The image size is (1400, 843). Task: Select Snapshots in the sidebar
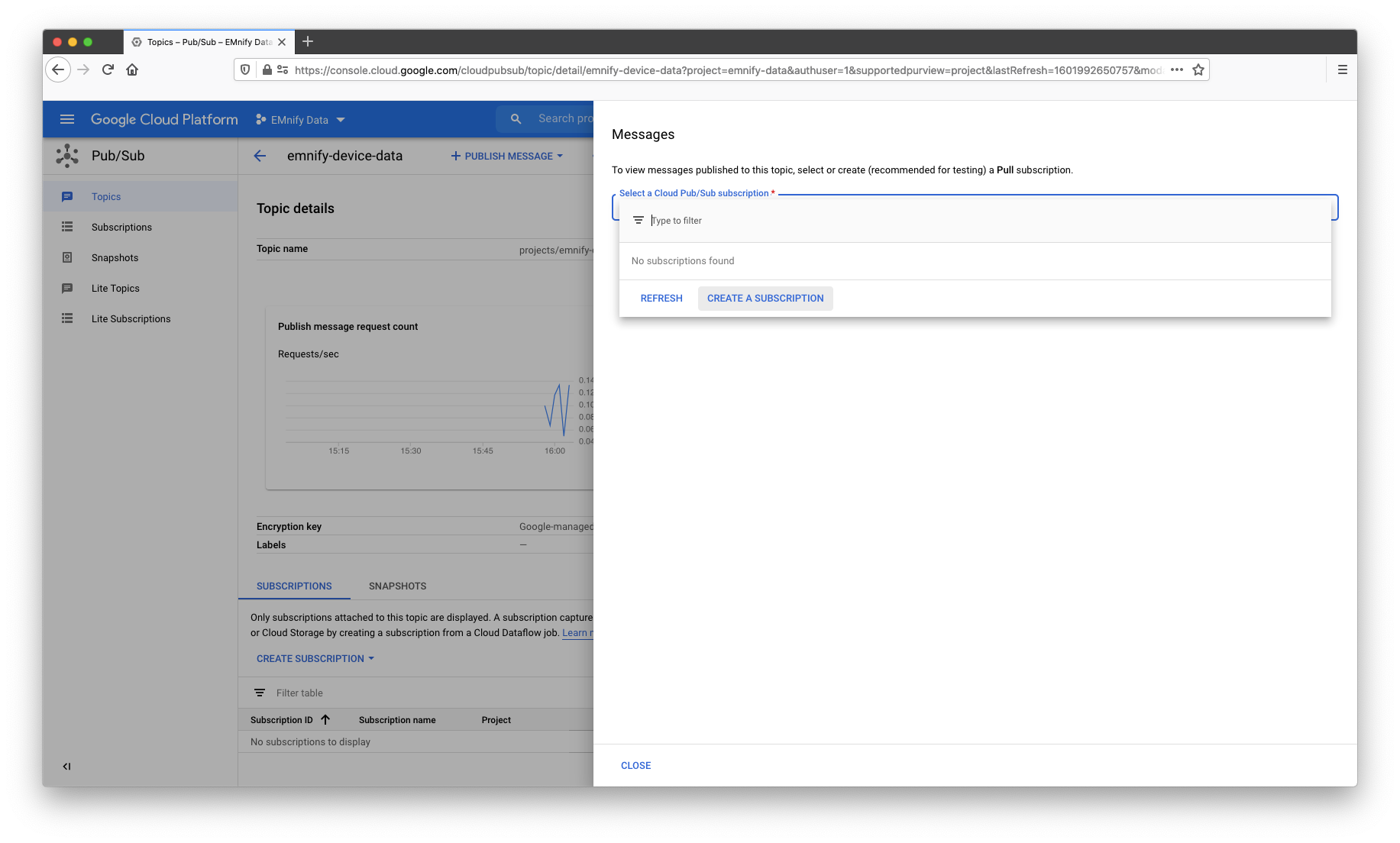point(115,257)
